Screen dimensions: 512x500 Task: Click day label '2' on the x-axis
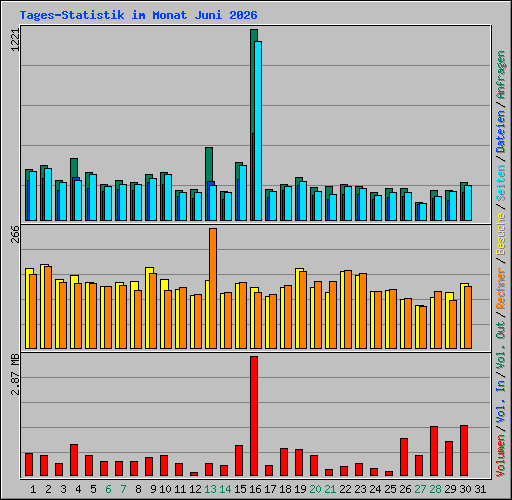pos(48,489)
